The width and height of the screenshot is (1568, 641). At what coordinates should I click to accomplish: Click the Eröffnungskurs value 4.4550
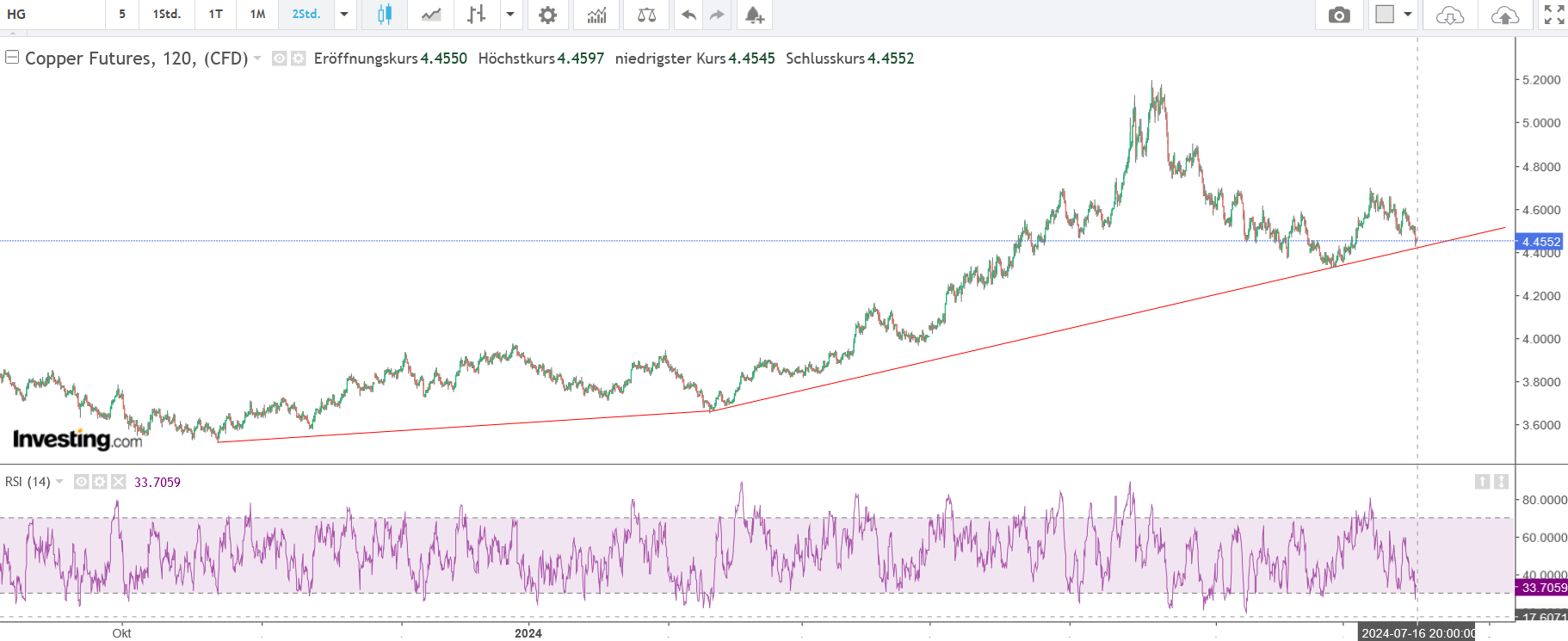click(444, 59)
